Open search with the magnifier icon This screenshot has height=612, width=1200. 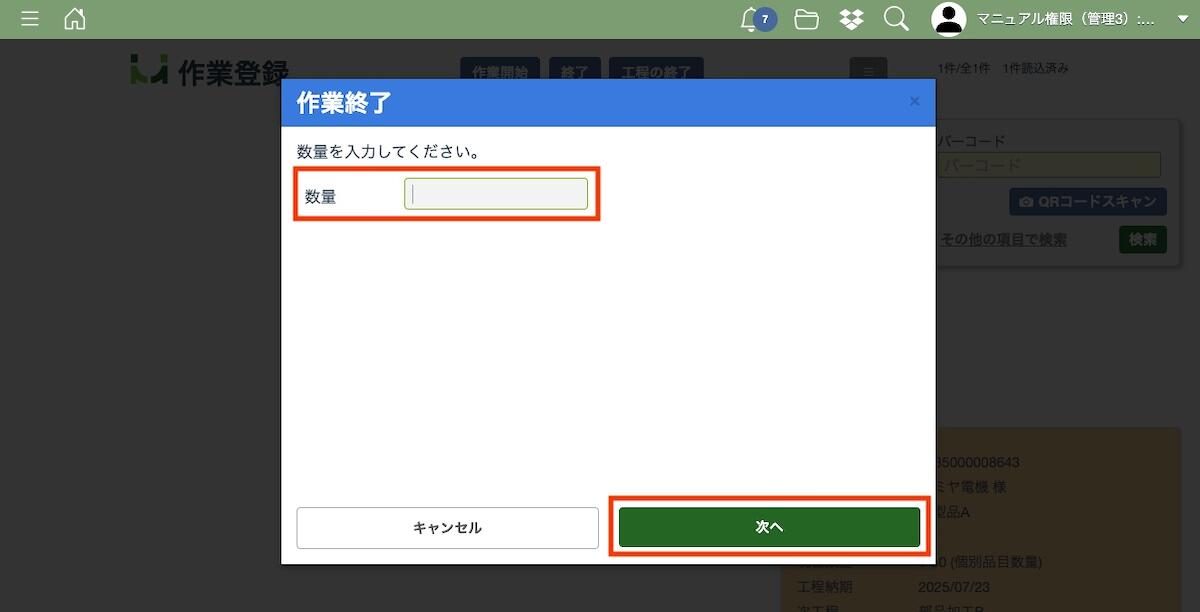(896, 19)
